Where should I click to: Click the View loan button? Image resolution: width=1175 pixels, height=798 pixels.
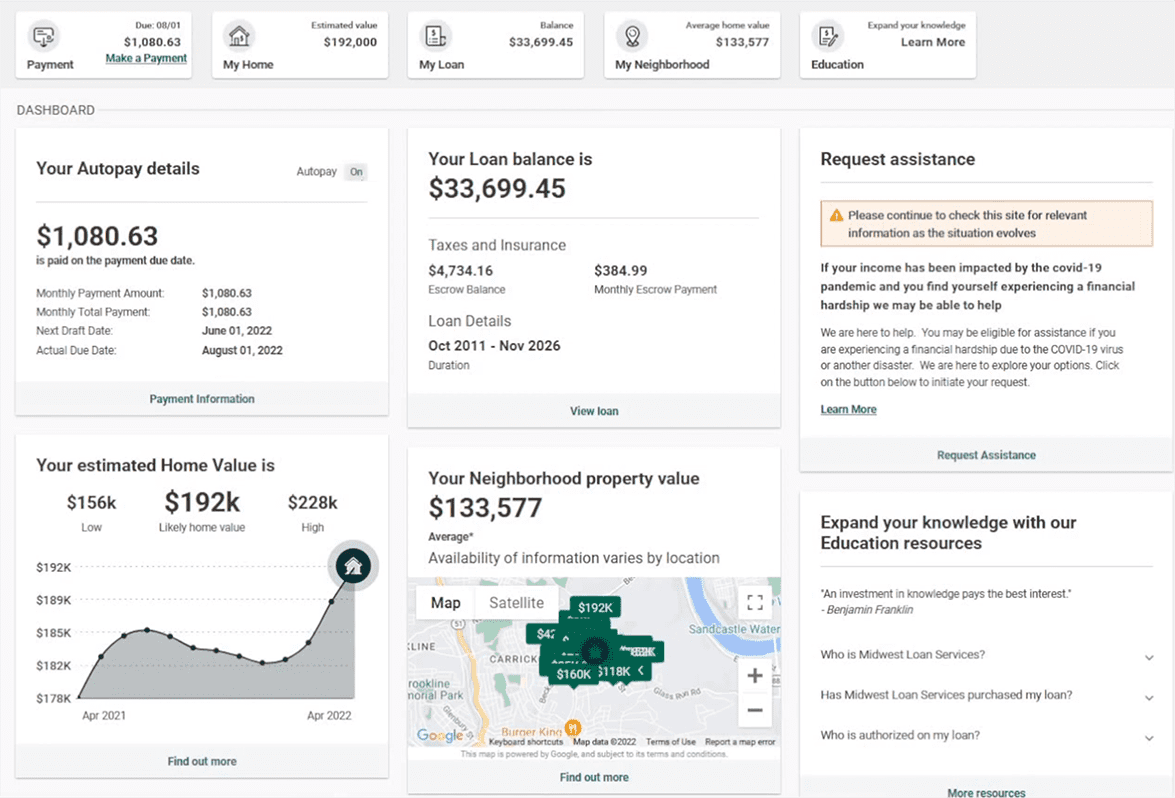pos(594,411)
